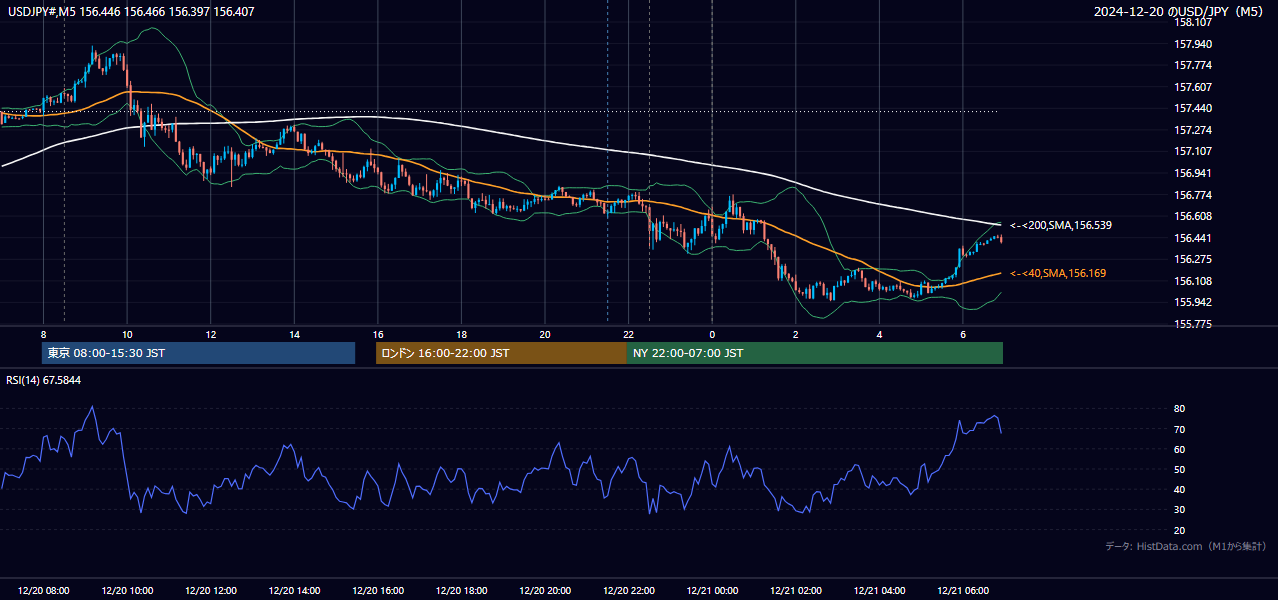Click hour tick '4' under the price chart
Image resolution: width=1278 pixels, height=600 pixels.
879,334
